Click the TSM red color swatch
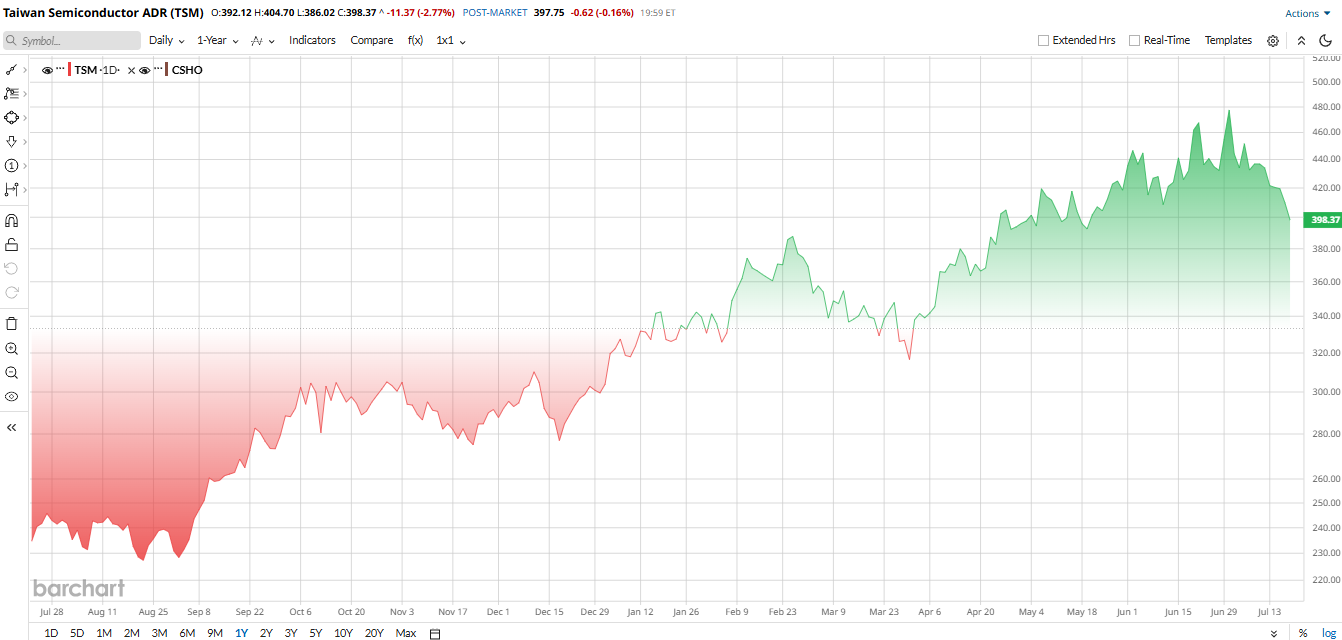1342x640 pixels. pos(69,70)
